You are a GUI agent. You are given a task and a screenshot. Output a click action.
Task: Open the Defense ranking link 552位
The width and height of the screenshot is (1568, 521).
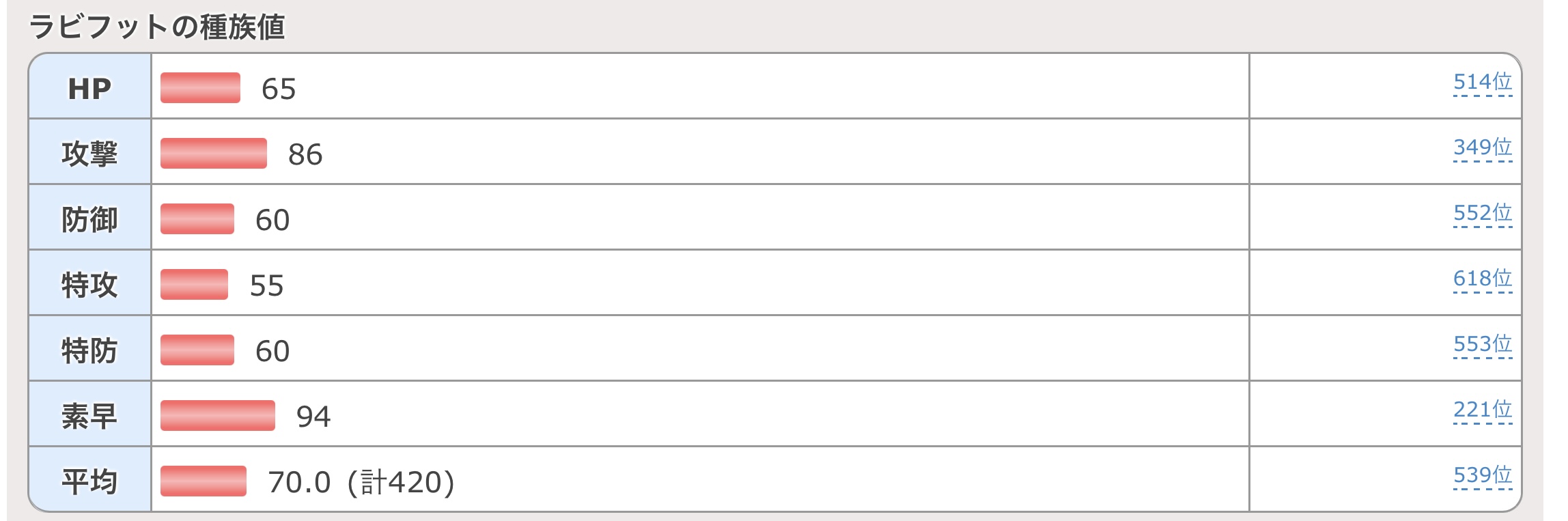tap(1483, 213)
